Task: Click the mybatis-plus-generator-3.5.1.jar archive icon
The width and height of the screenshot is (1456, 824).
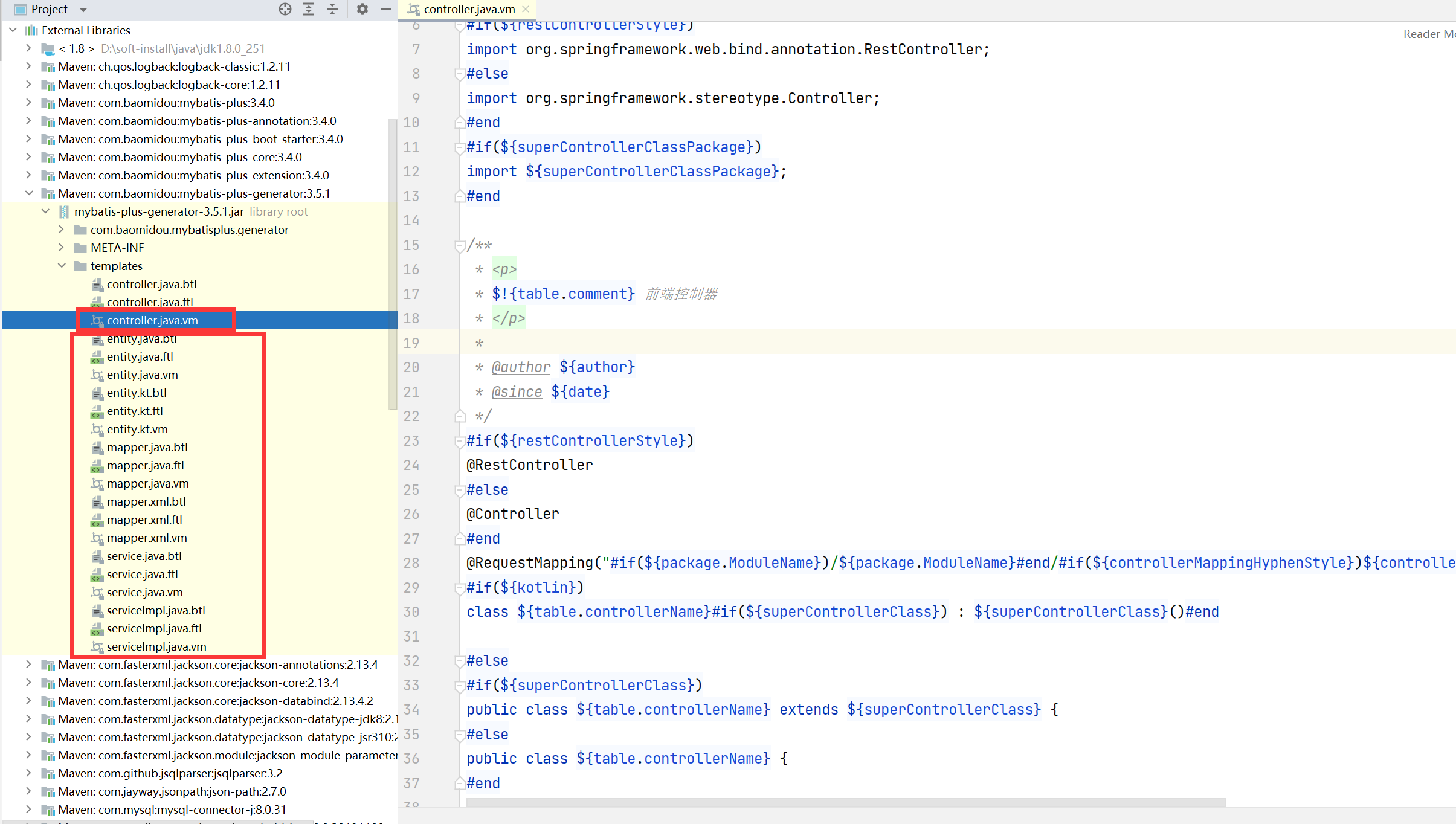Action: 64,211
